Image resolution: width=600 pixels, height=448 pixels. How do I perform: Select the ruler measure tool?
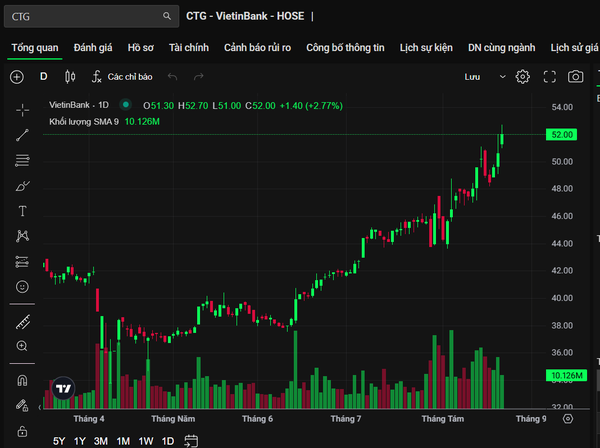tap(23, 322)
